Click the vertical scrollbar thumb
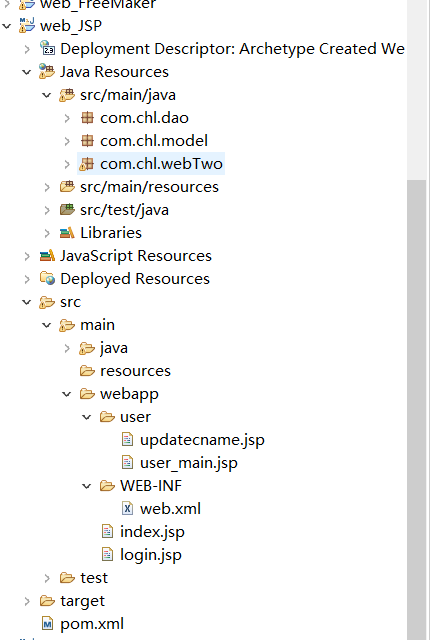430x640 pixels. (417, 409)
